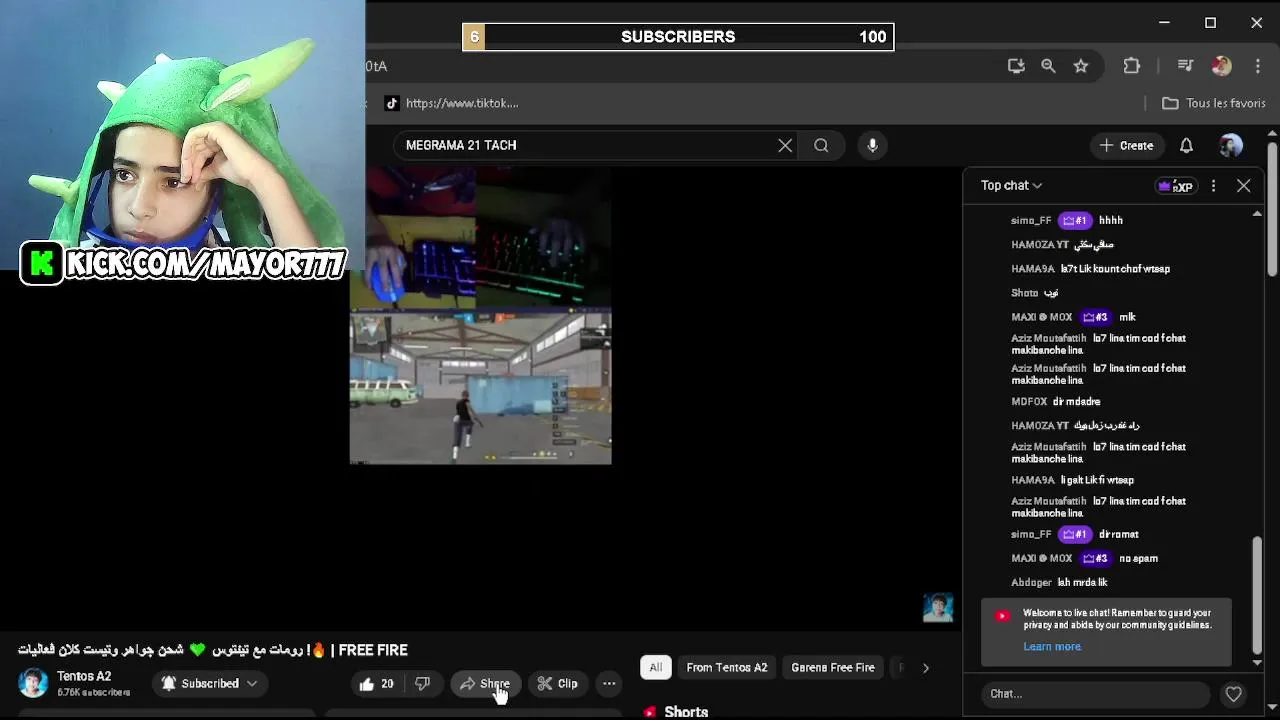Clear the search text with the X
The height and width of the screenshot is (720, 1280).
click(785, 145)
